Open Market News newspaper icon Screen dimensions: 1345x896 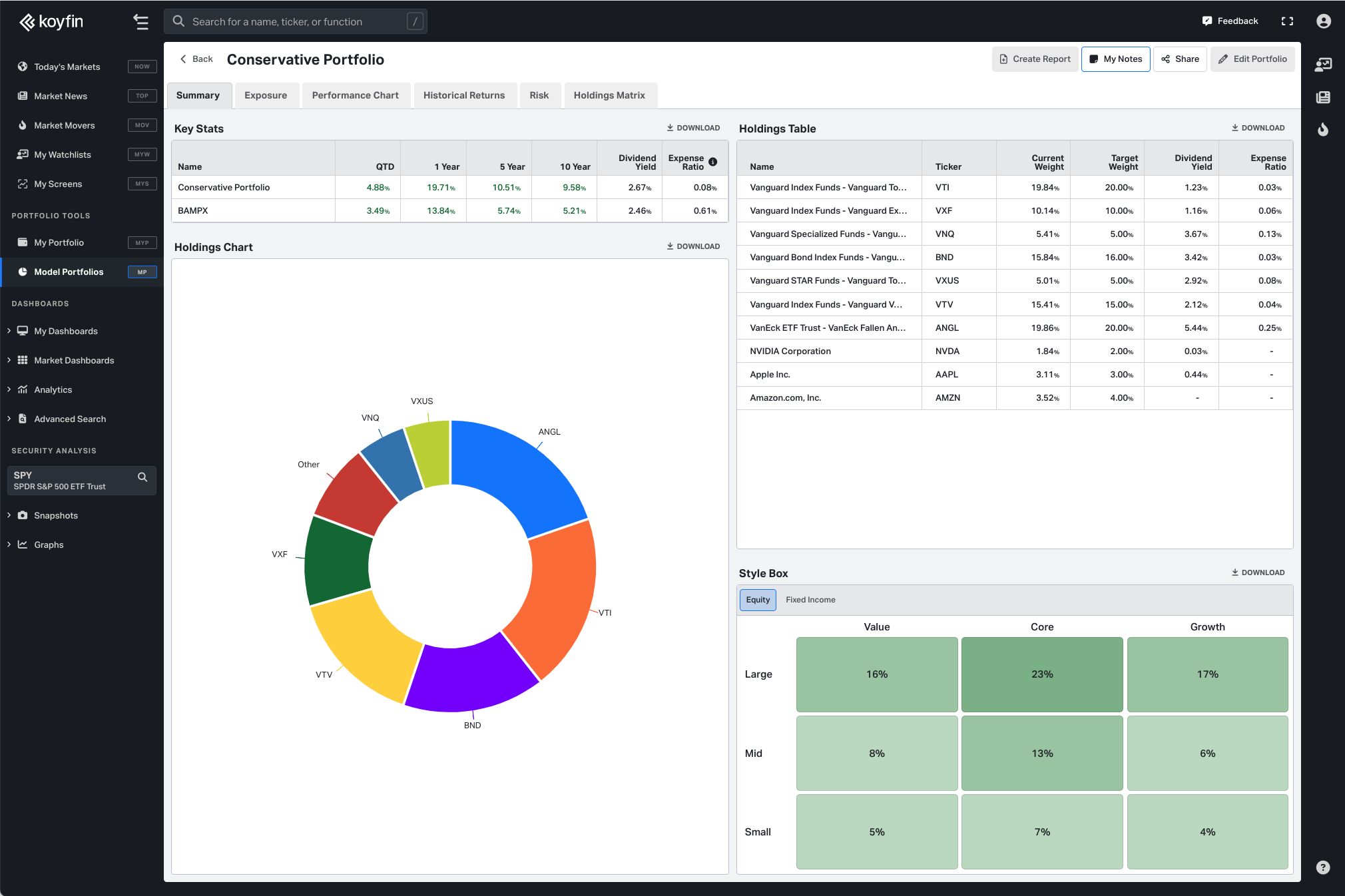pyautogui.click(x=23, y=96)
